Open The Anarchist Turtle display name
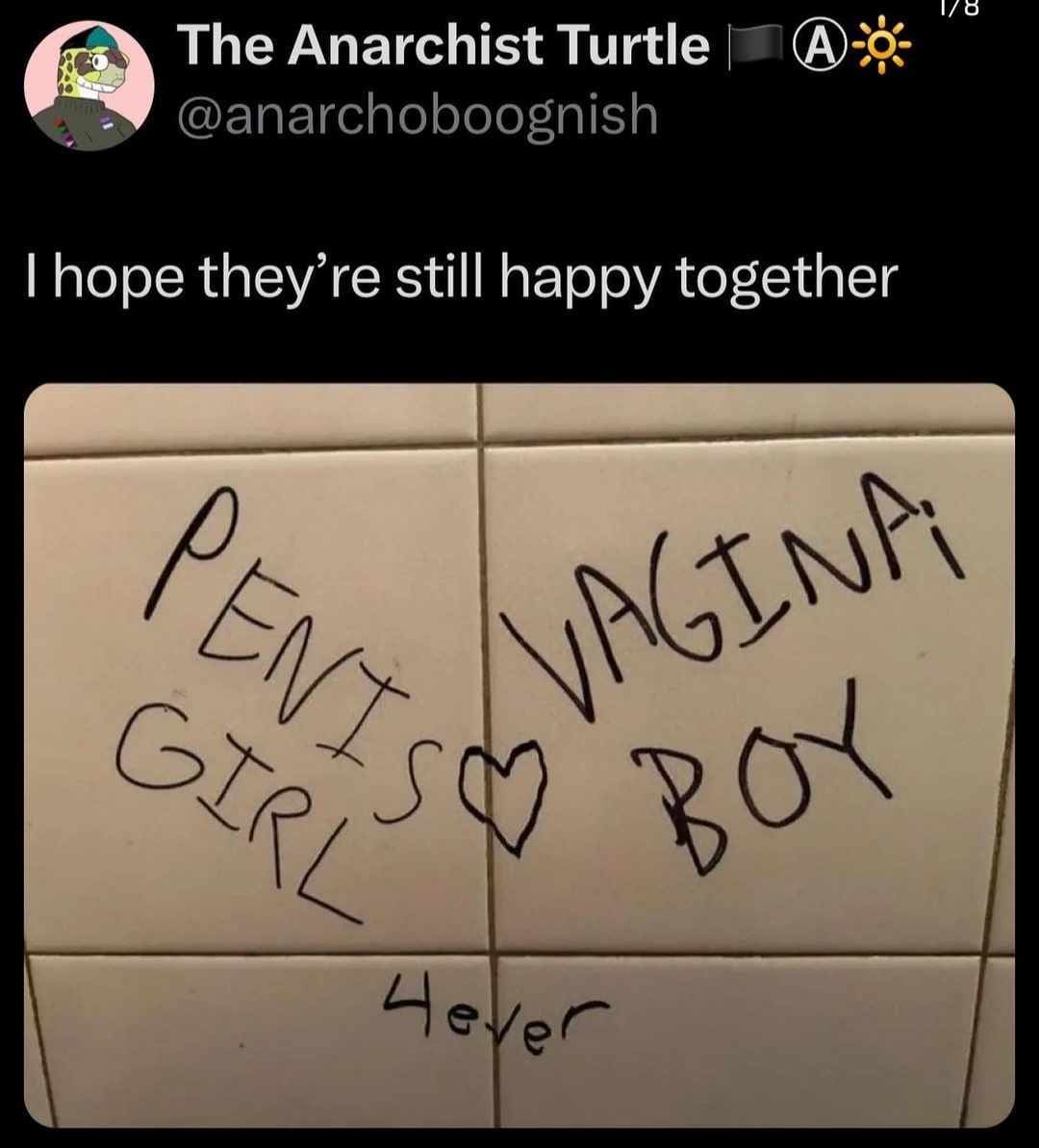1039x1148 pixels. [x=443, y=46]
